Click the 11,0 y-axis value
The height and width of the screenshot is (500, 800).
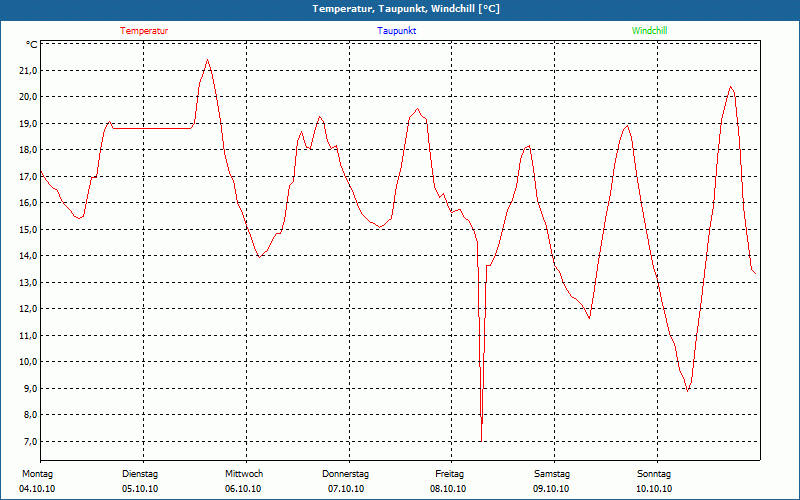tap(29, 336)
